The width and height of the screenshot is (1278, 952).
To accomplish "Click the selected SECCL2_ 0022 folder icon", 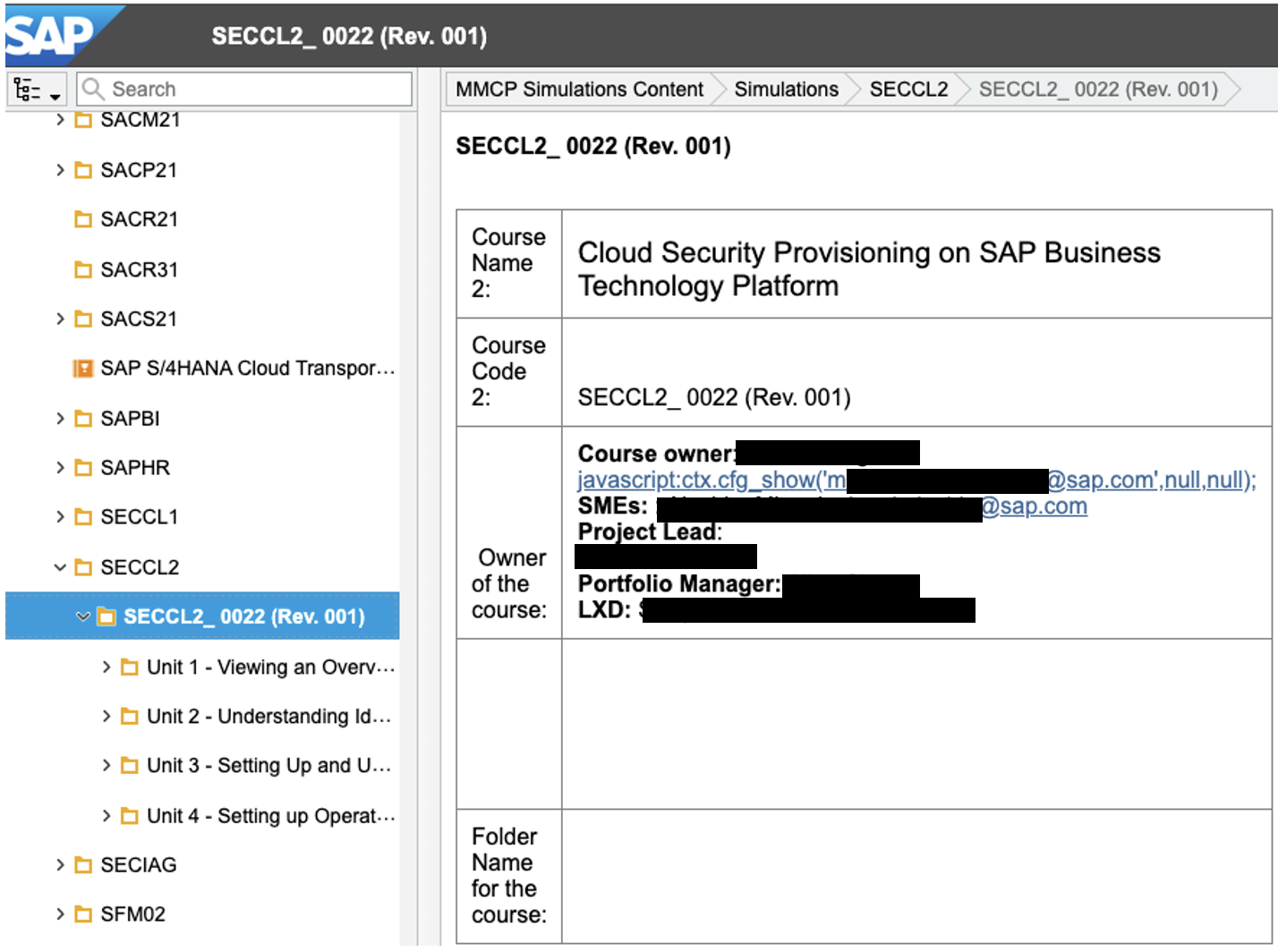I will point(106,616).
